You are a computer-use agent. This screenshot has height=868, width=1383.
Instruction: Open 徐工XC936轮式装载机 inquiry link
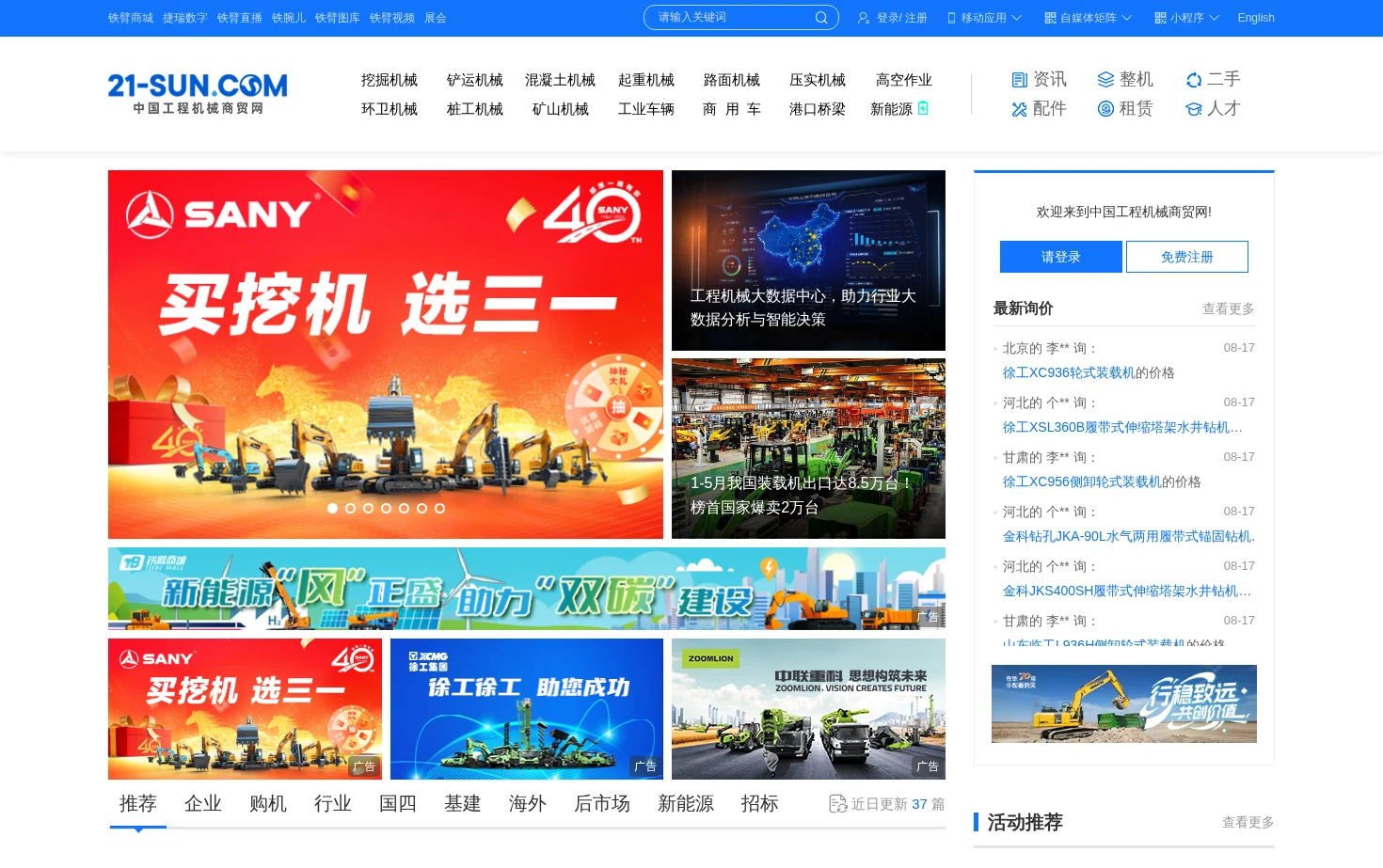[x=1069, y=372]
